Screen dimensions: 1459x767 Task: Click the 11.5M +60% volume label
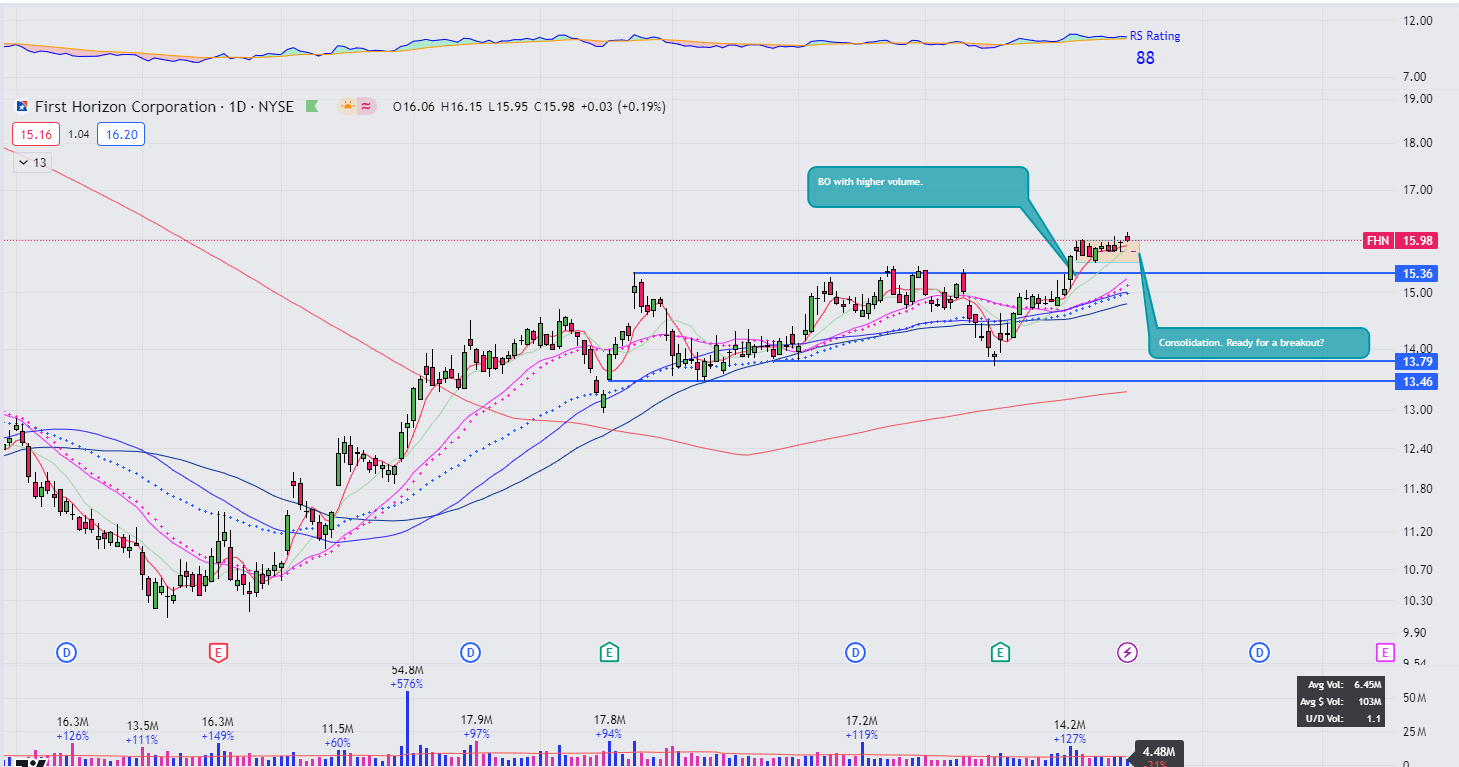(x=338, y=735)
